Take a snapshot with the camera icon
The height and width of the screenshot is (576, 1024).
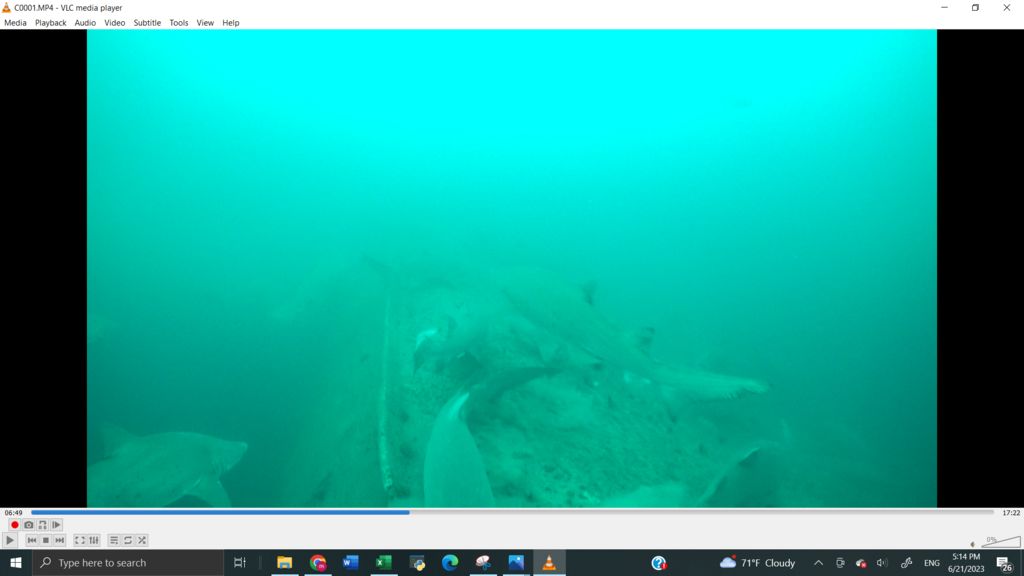pyautogui.click(x=28, y=525)
